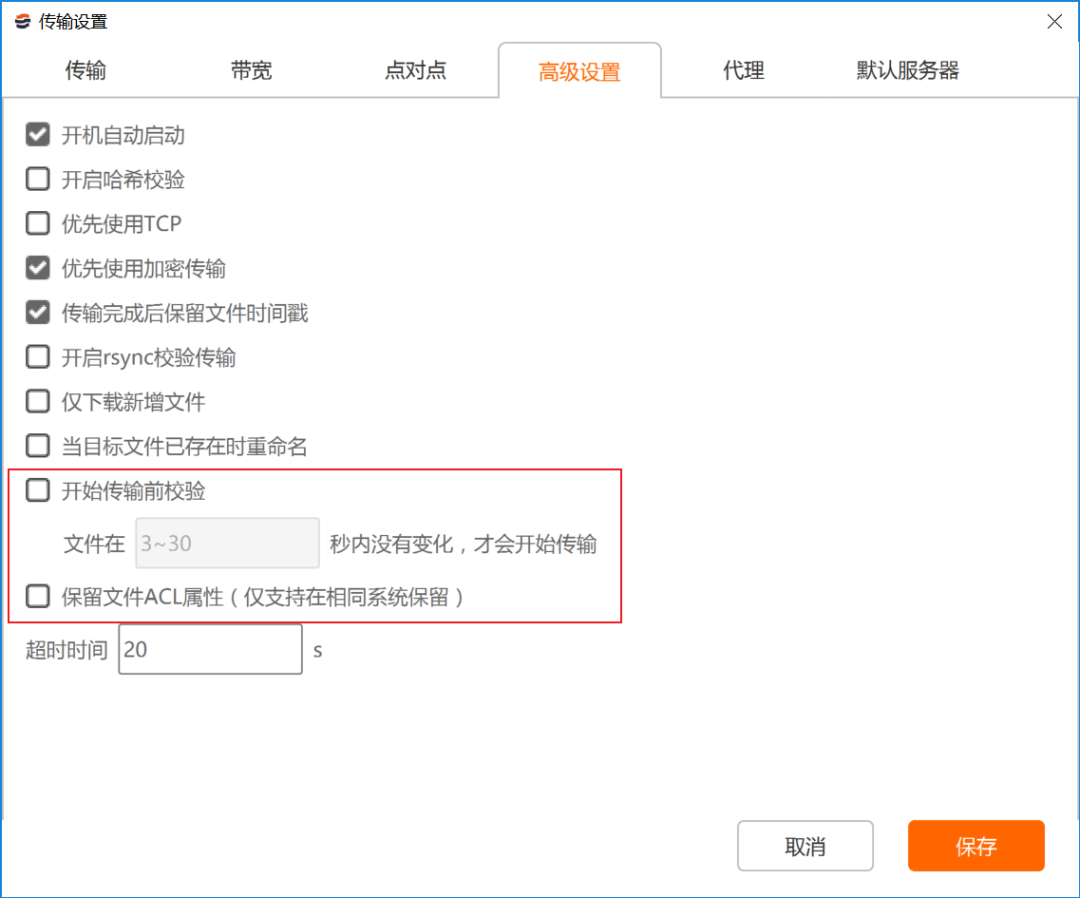Disable 优先使用加密传输 option
Screen dimensions: 1080x898
(x=37, y=268)
